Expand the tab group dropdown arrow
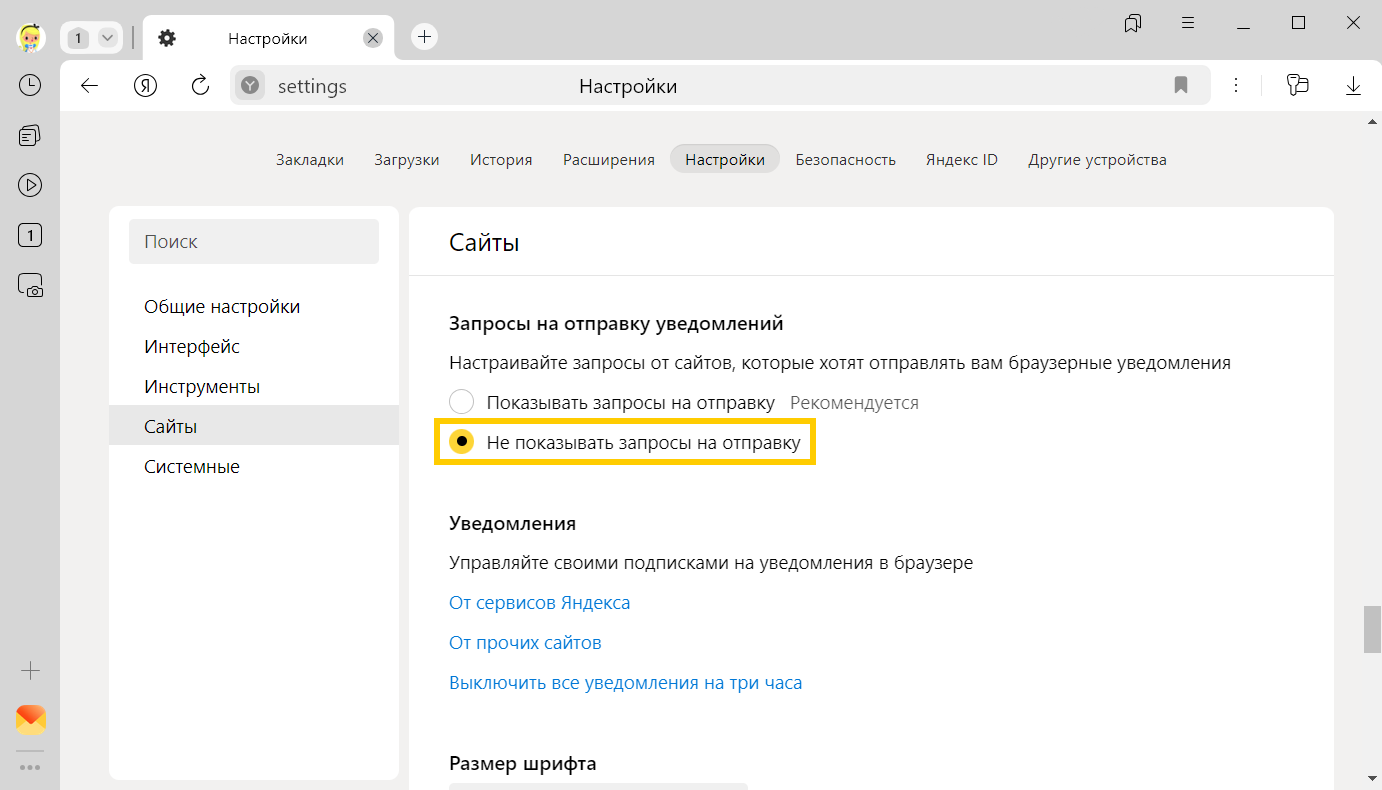The height and width of the screenshot is (790, 1382). tap(107, 38)
